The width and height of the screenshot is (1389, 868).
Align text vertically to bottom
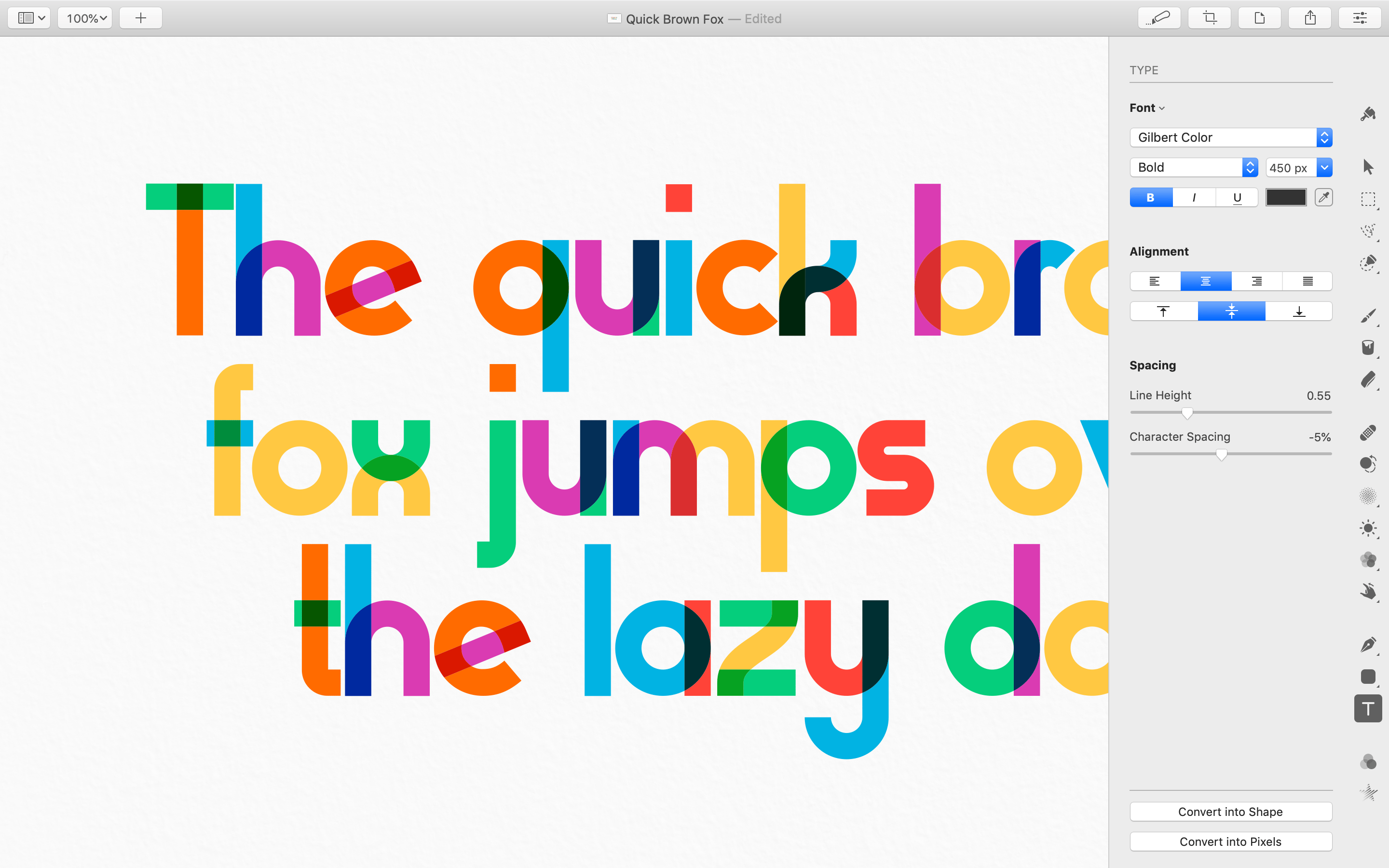point(1299,311)
